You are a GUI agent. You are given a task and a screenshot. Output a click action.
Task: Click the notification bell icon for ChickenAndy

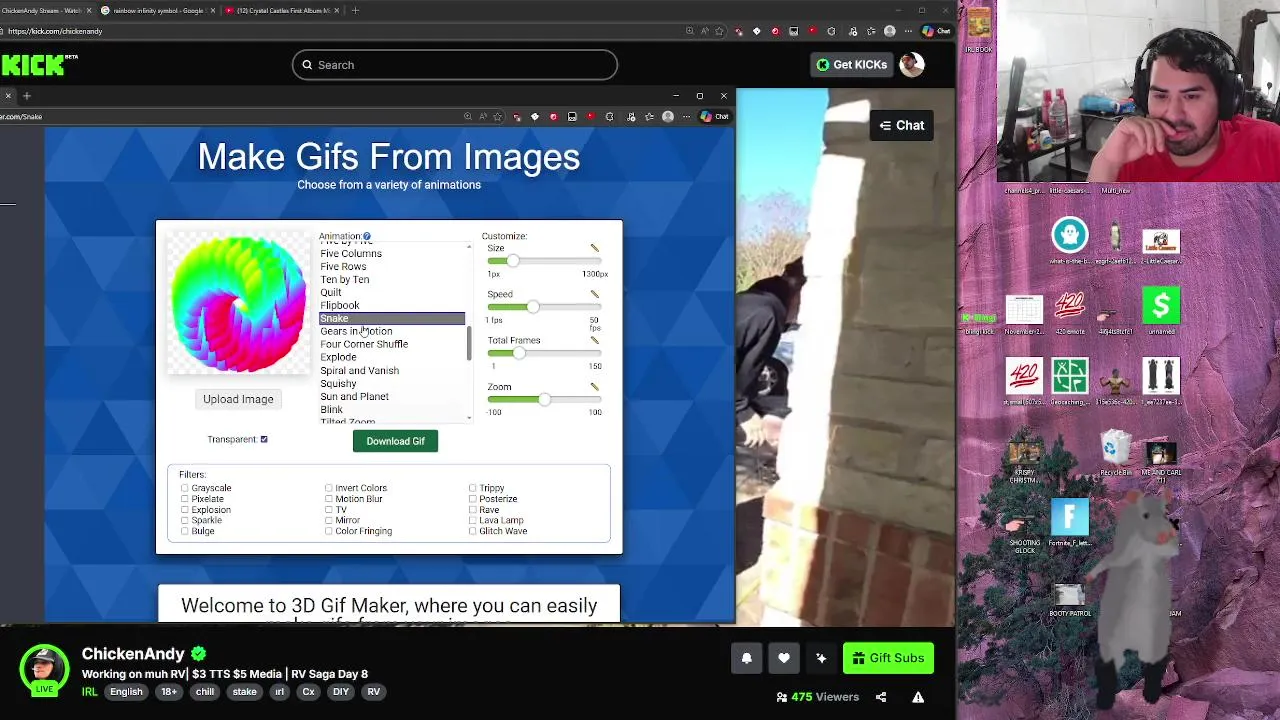[746, 658]
